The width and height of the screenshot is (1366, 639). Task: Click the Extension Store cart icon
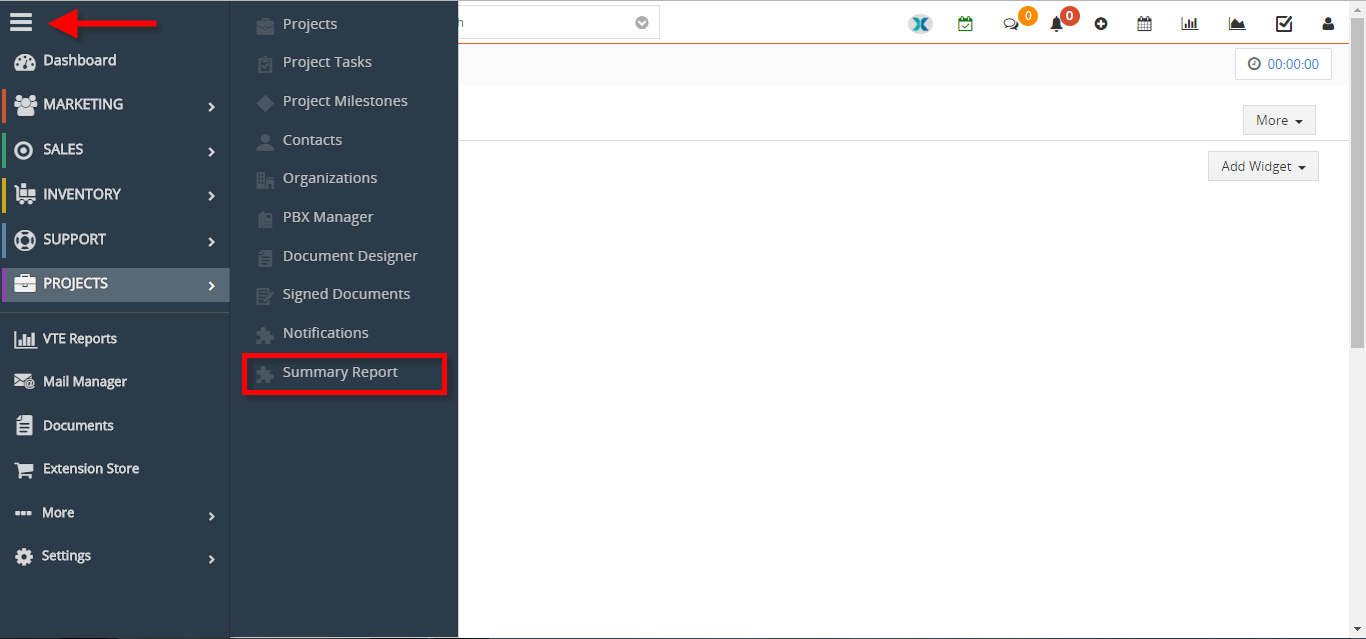pos(25,469)
